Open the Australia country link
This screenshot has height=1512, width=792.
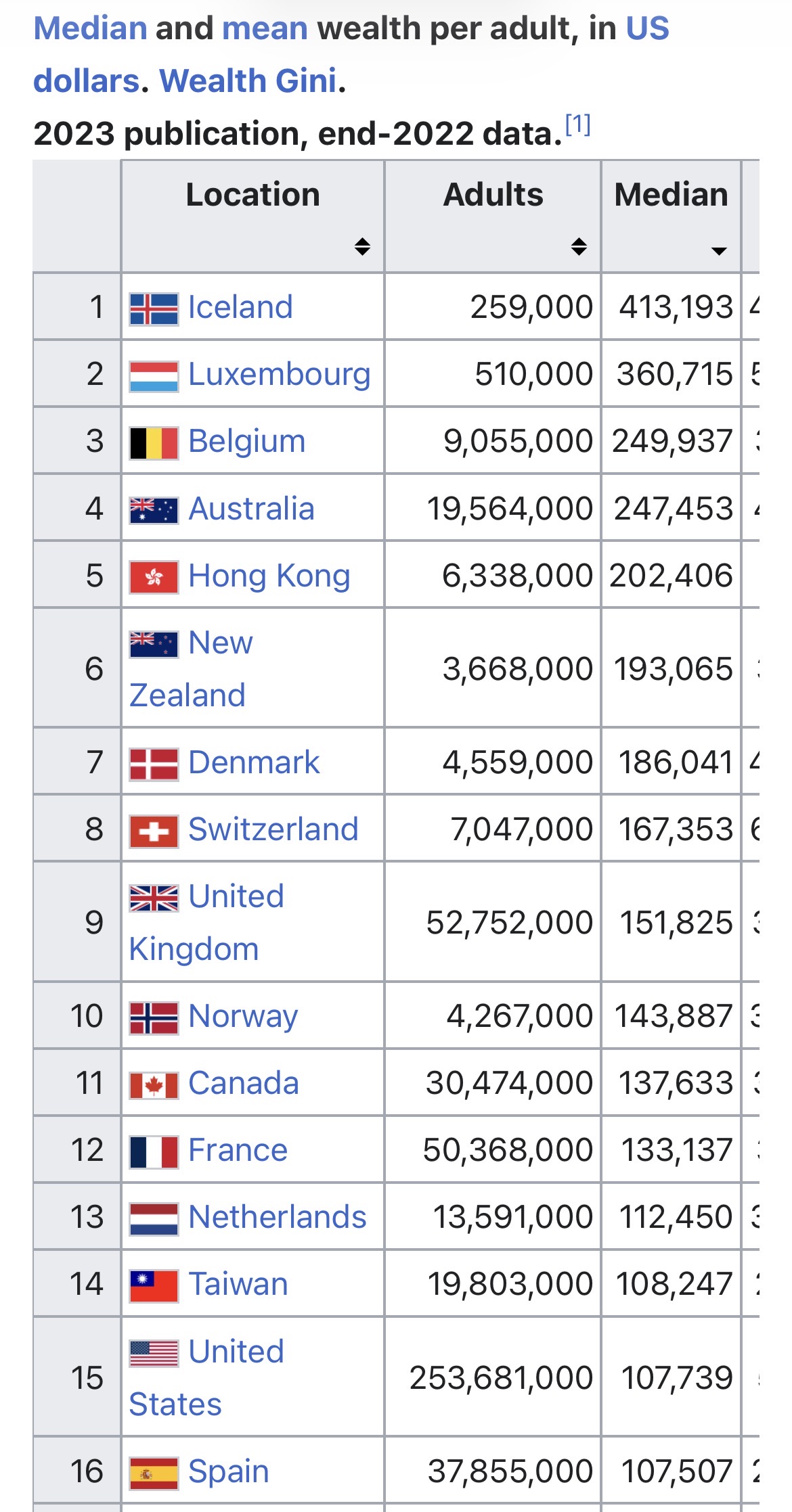pos(251,509)
